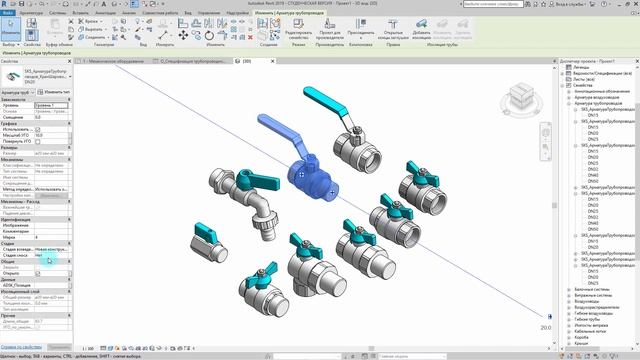Select Легенды in project browser
Screen dimensions: 640x360
[x=581, y=67]
